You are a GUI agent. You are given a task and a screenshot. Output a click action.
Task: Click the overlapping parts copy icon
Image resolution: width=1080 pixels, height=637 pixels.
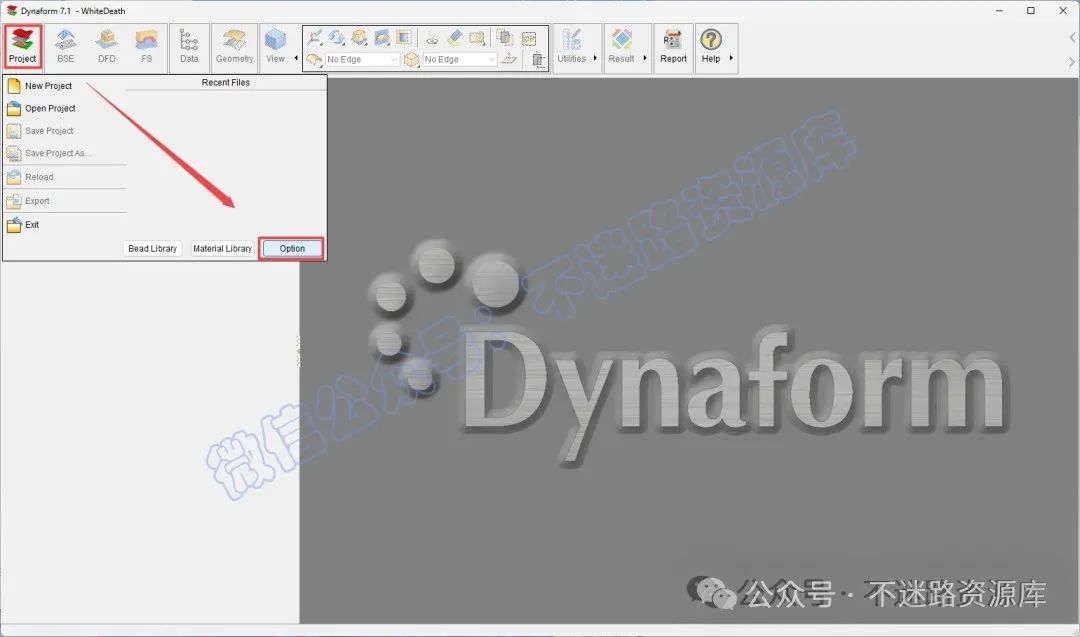point(505,37)
